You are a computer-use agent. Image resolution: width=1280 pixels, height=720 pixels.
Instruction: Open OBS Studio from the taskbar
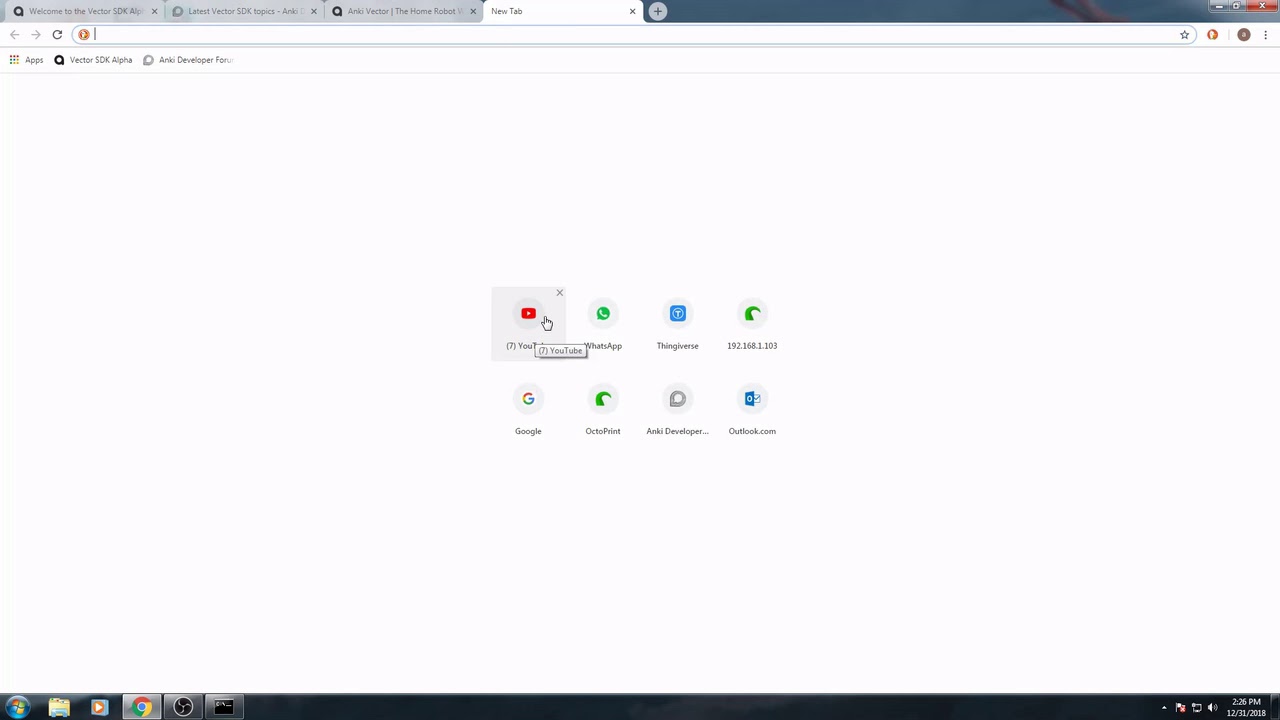point(183,707)
